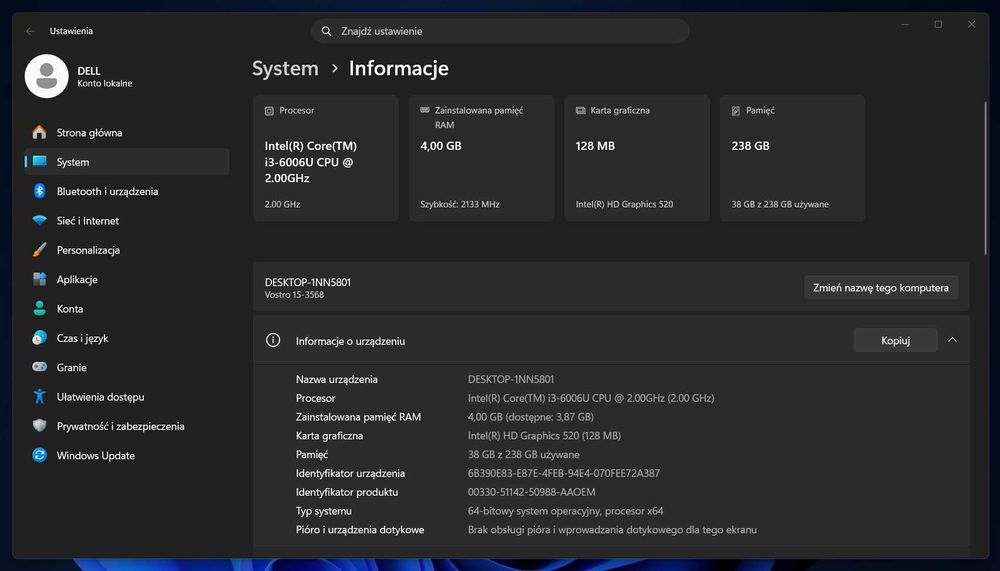1000x571 pixels.
Task: Click the System monitor icon in sidebar
Action: [x=40, y=161]
